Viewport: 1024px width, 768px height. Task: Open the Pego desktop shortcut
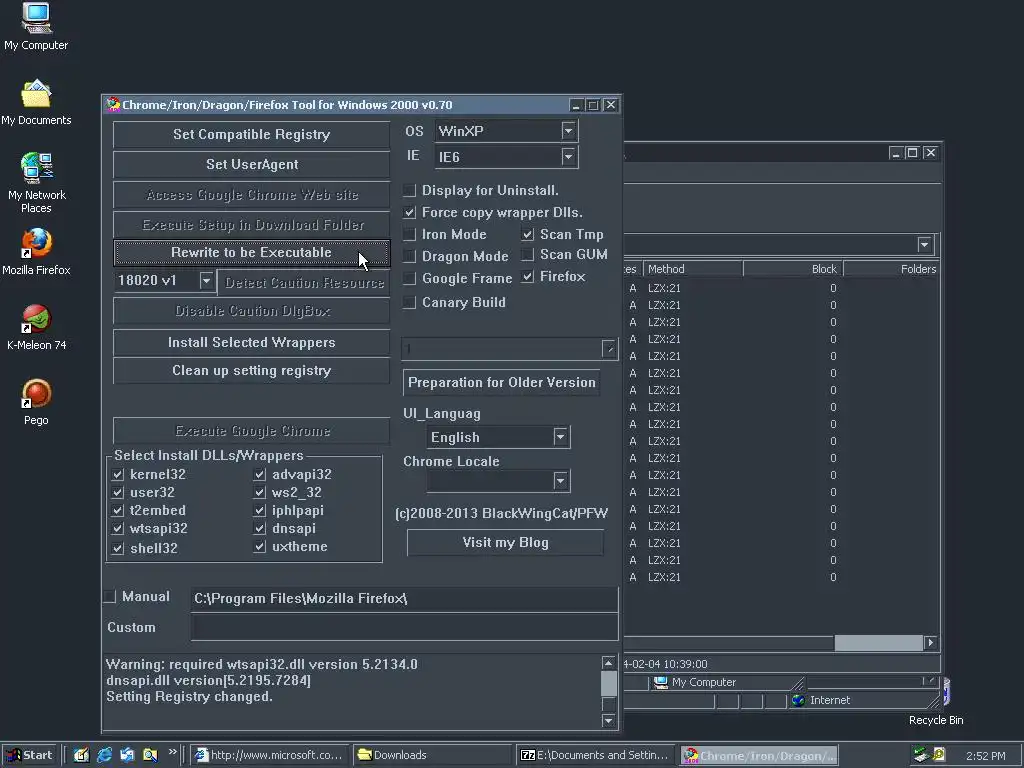click(x=36, y=402)
